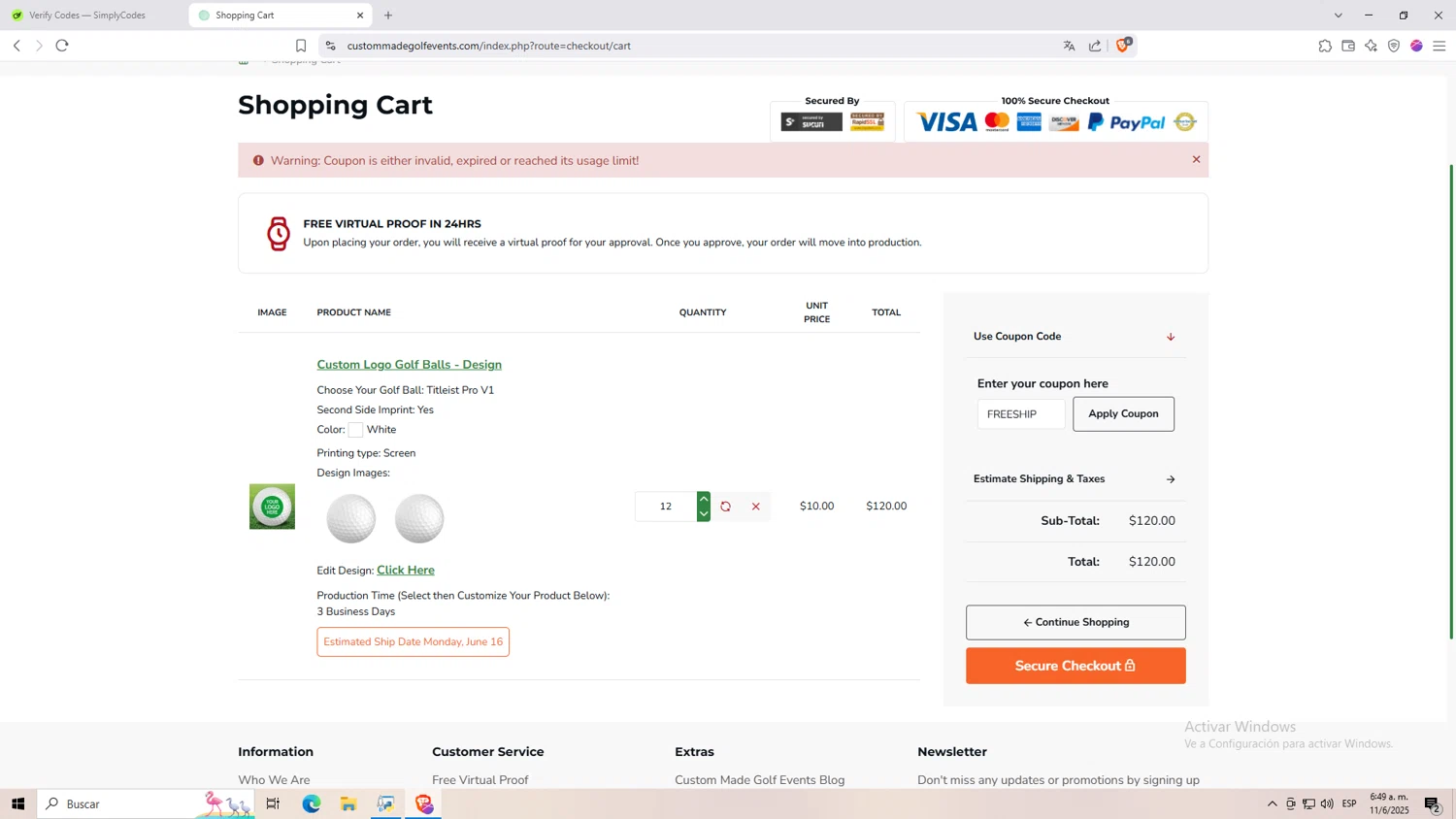Open the Leo AI sparkle icon
The height and width of the screenshot is (819, 1456).
pyautogui.click(x=1371, y=46)
